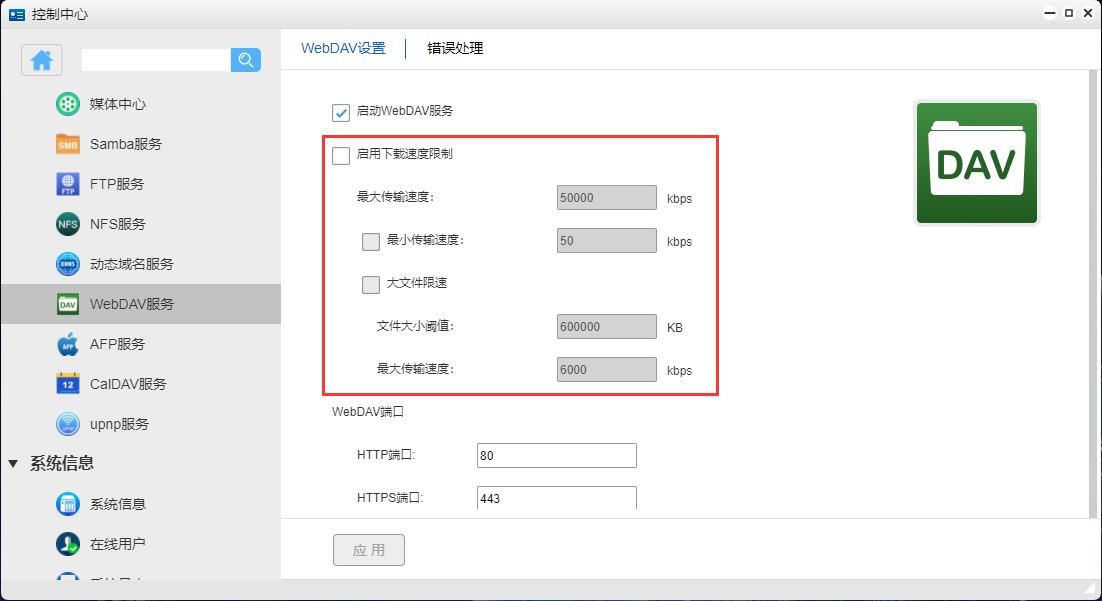This screenshot has width=1102, height=601.
Task: Open the Samba服务 icon
Action: click(68, 144)
